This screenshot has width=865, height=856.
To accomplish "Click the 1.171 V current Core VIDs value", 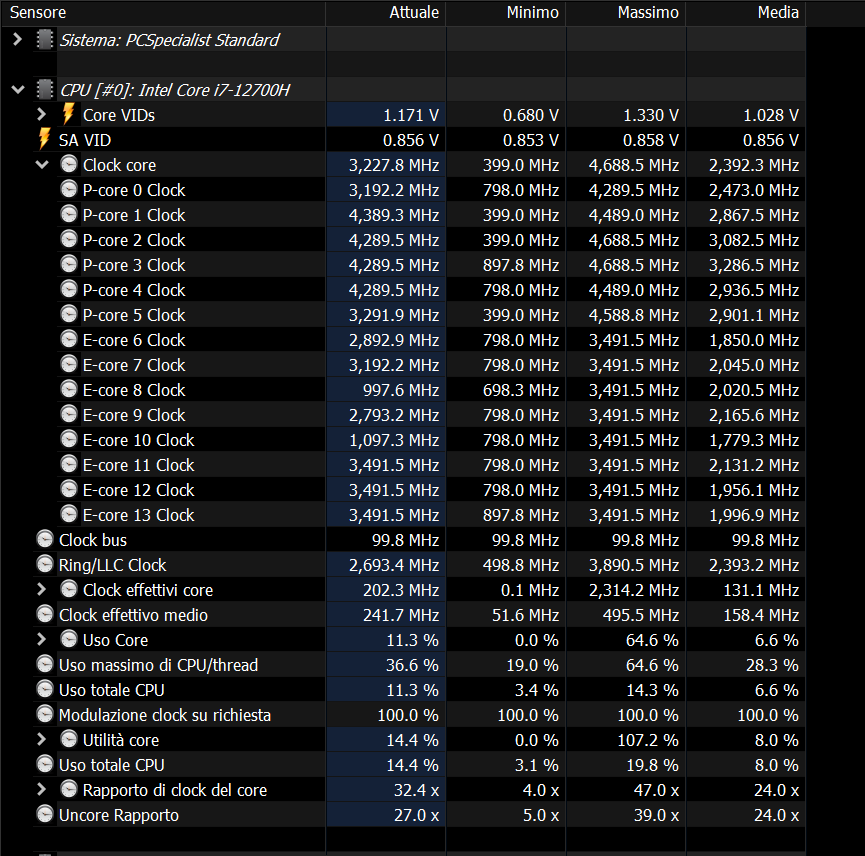I will click(x=411, y=115).
